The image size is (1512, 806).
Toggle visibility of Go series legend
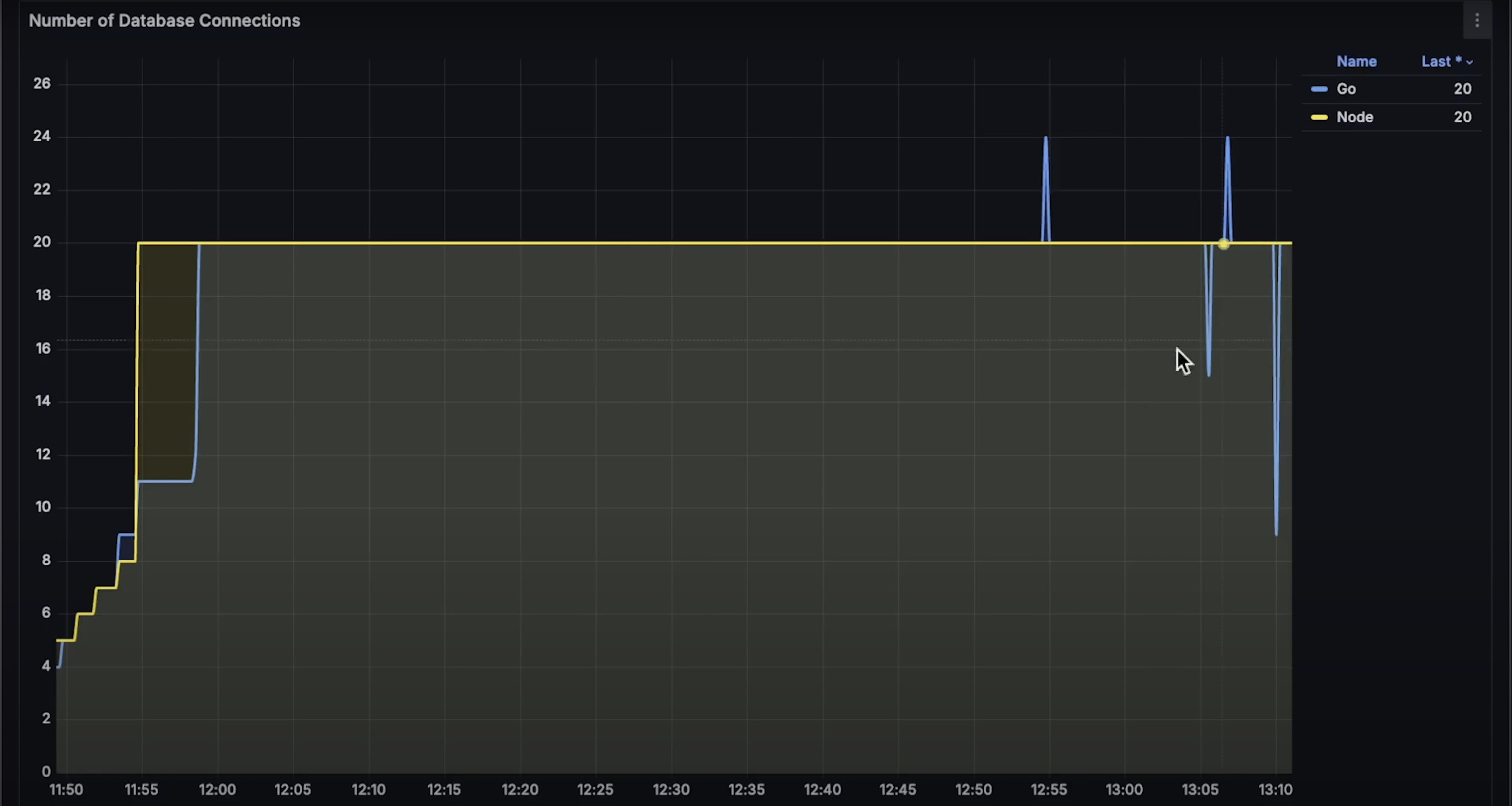1346,89
